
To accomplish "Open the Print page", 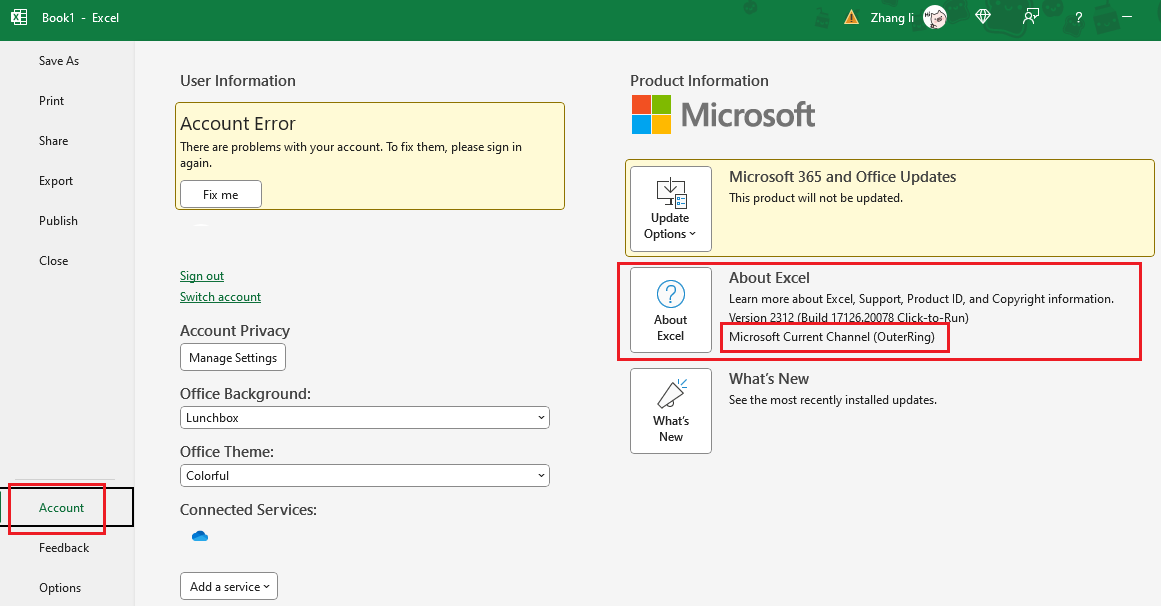I will [52, 101].
